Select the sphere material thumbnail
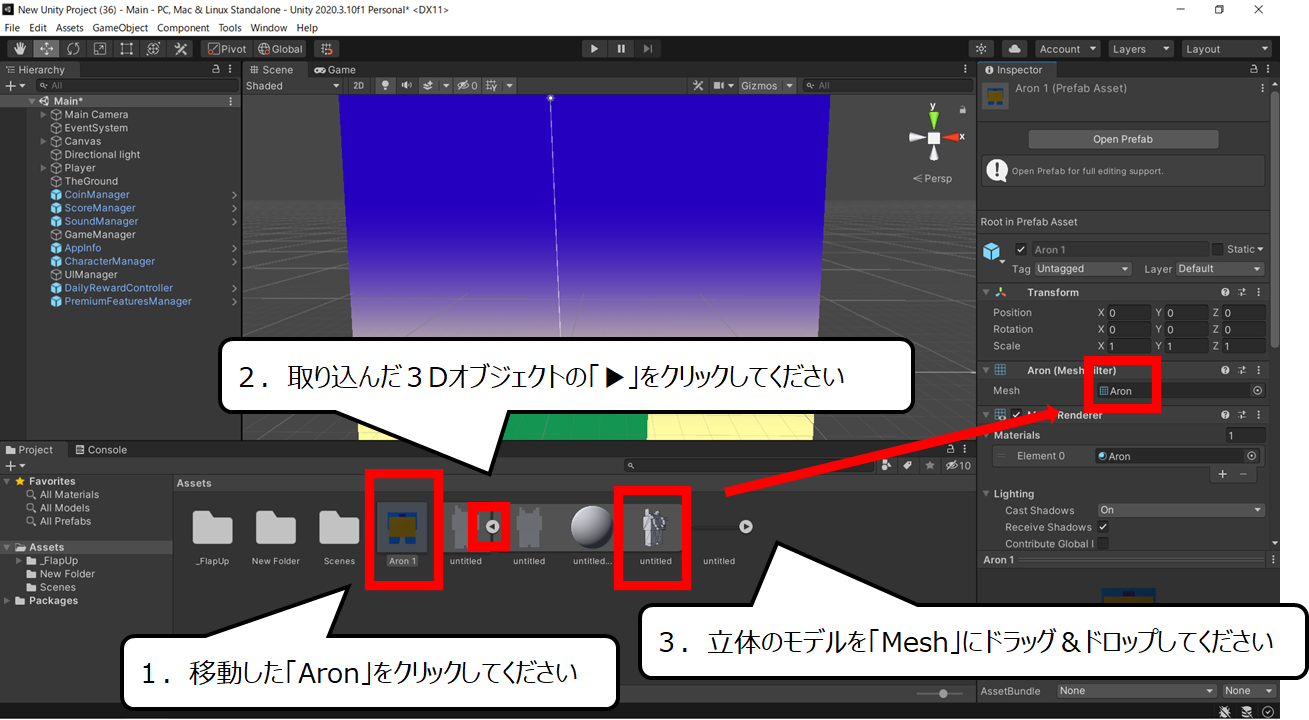Viewport: 1309px width, 720px height. 592,527
